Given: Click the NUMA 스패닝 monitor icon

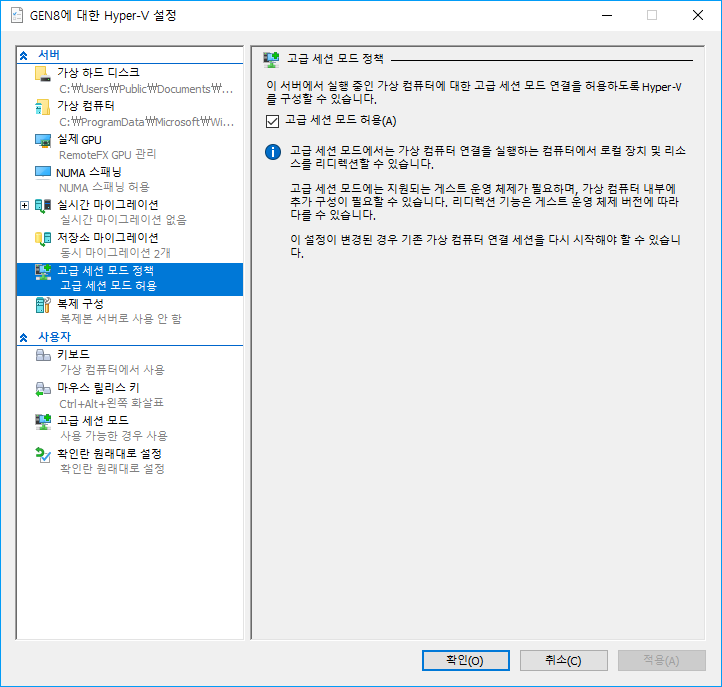Looking at the screenshot, I should click(x=43, y=173).
